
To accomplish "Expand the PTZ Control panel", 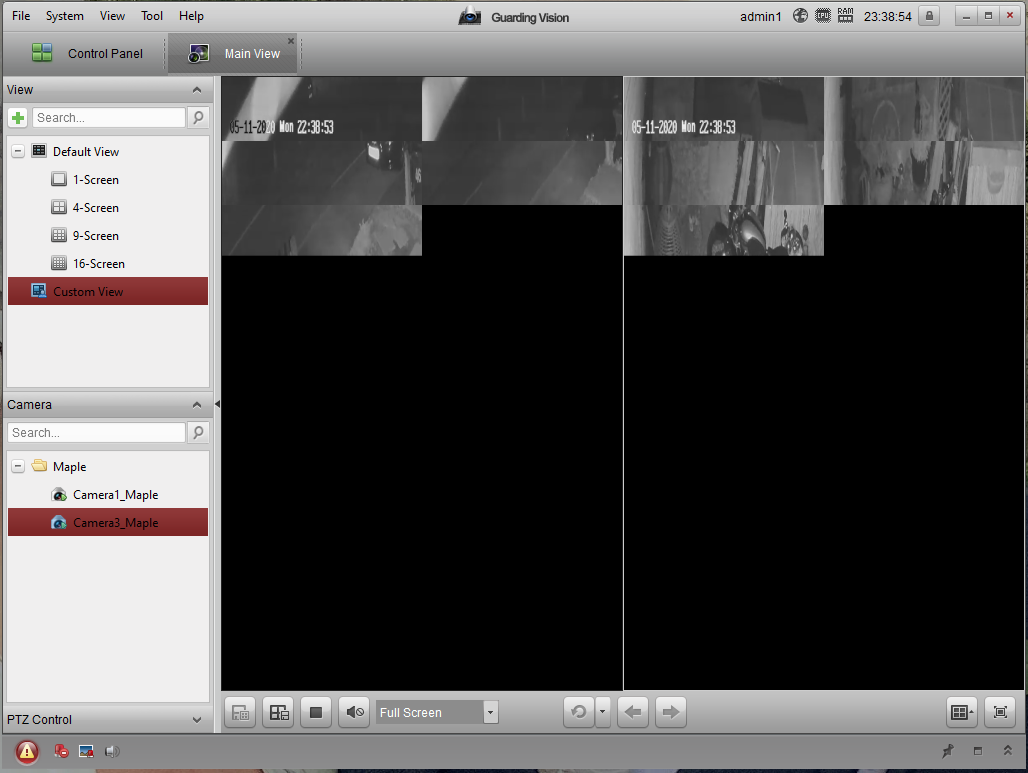I will point(197,719).
